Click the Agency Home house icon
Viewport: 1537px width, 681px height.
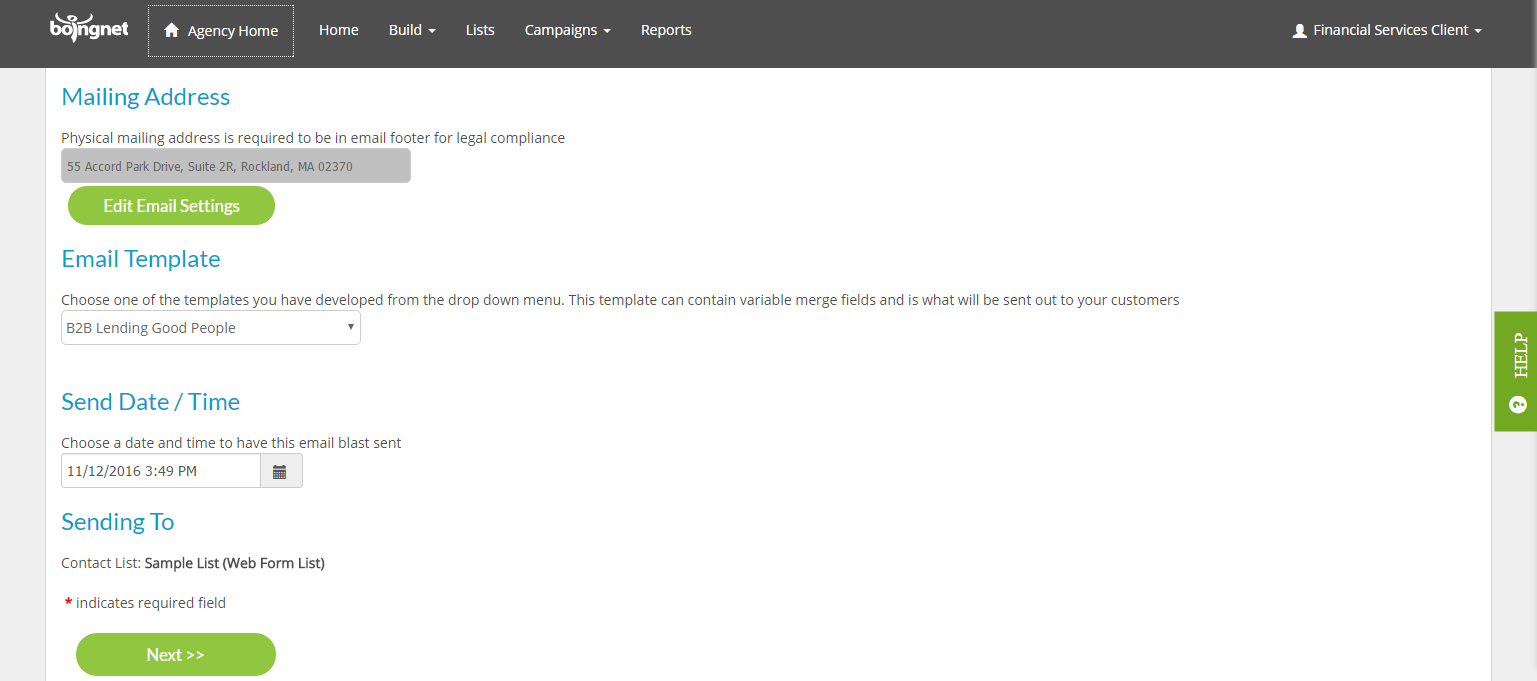171,30
